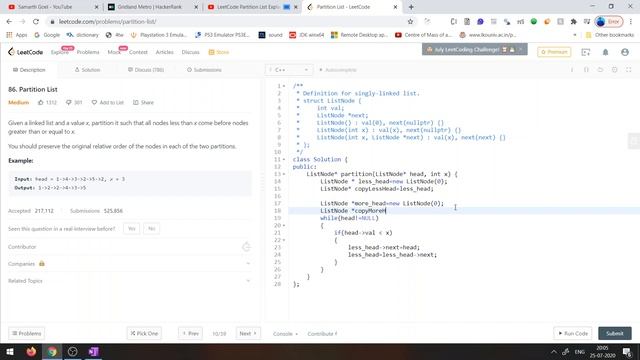
Task: Open the LeetCode profile avatar menu
Action: point(624,52)
